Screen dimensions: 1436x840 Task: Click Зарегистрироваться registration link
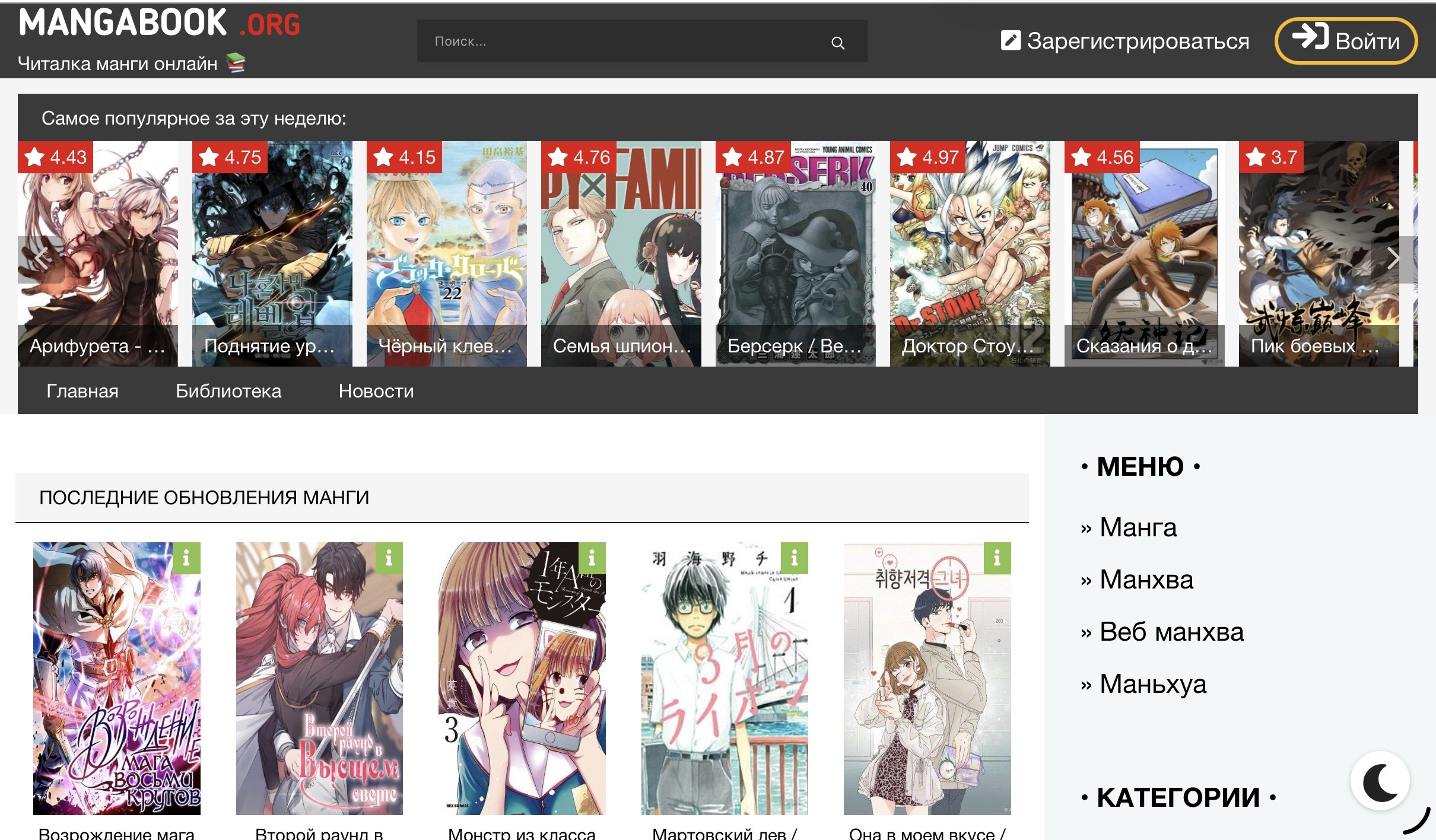1126,41
